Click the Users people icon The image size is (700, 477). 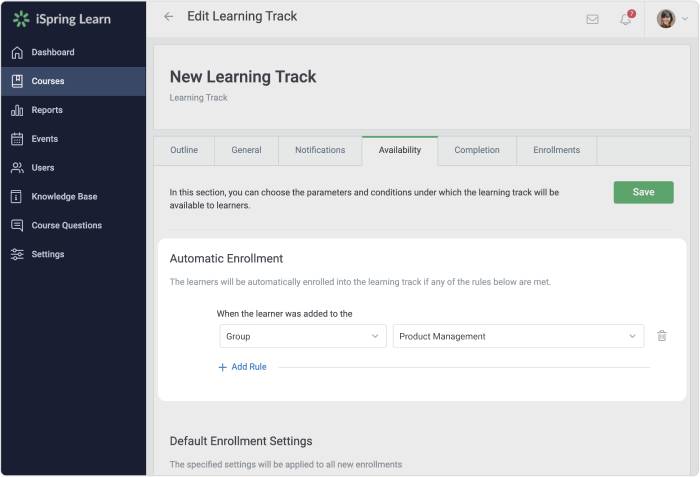pos(17,167)
